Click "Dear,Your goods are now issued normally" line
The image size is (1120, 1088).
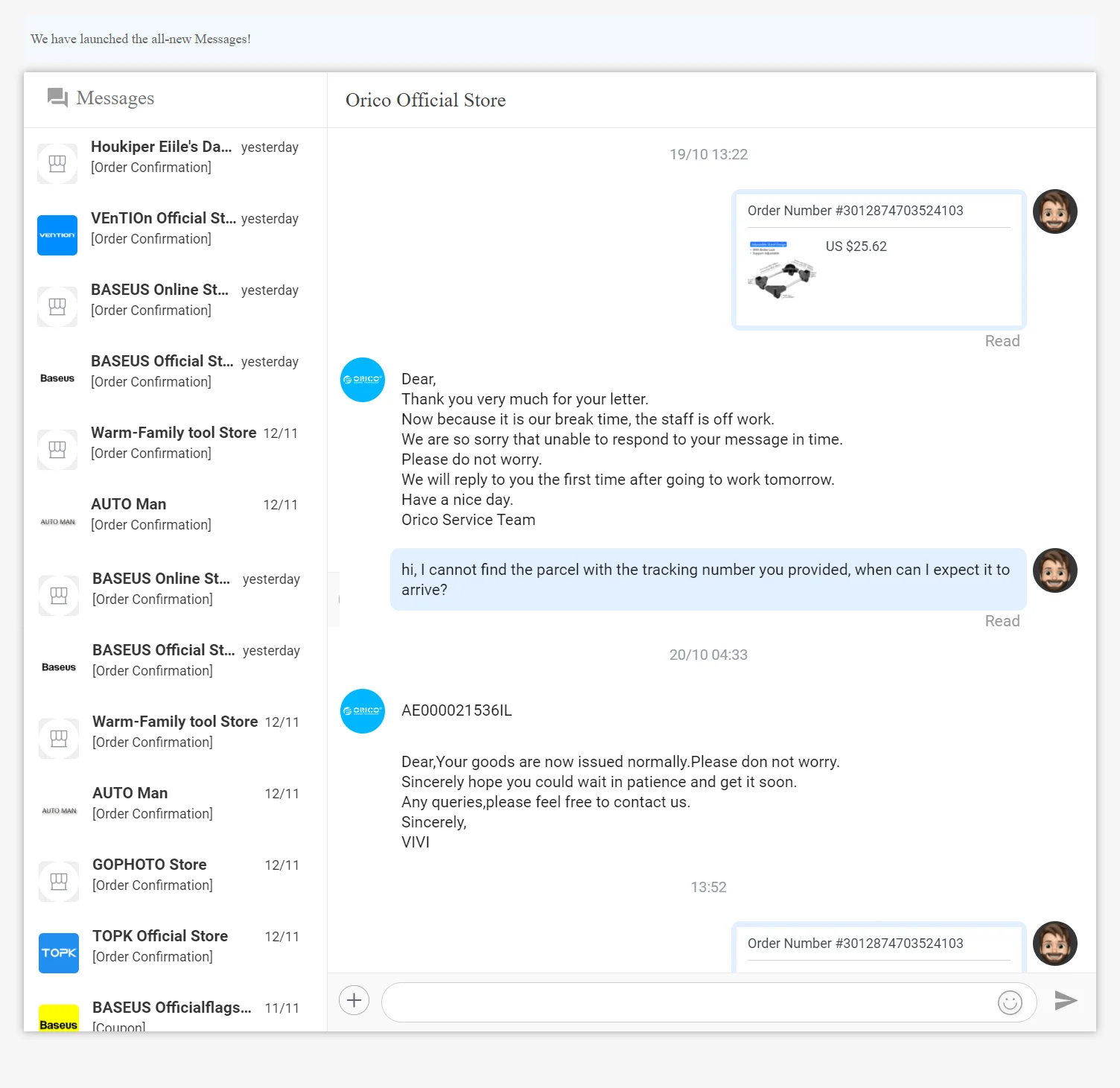pos(620,762)
